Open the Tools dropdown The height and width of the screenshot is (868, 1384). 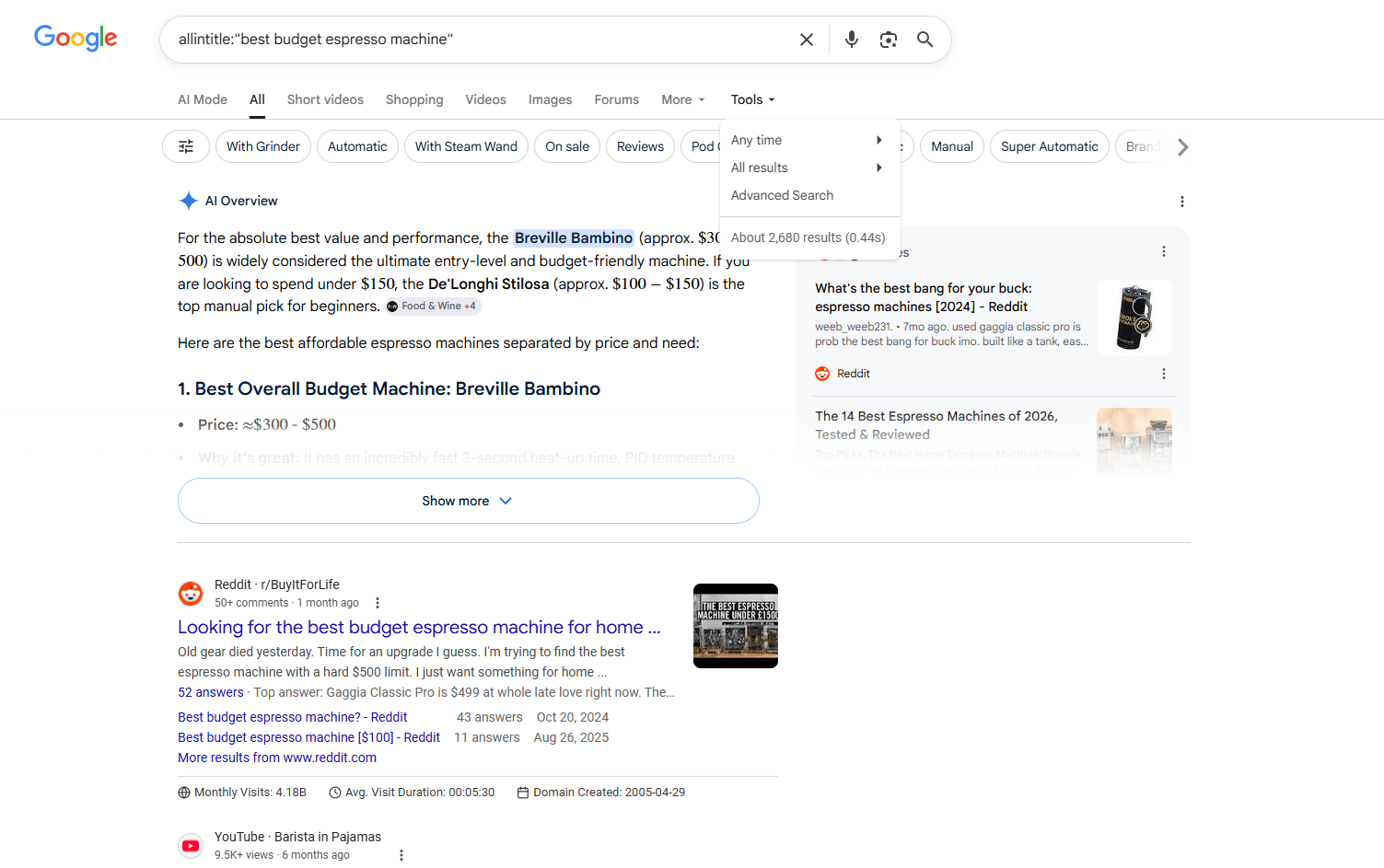(753, 99)
